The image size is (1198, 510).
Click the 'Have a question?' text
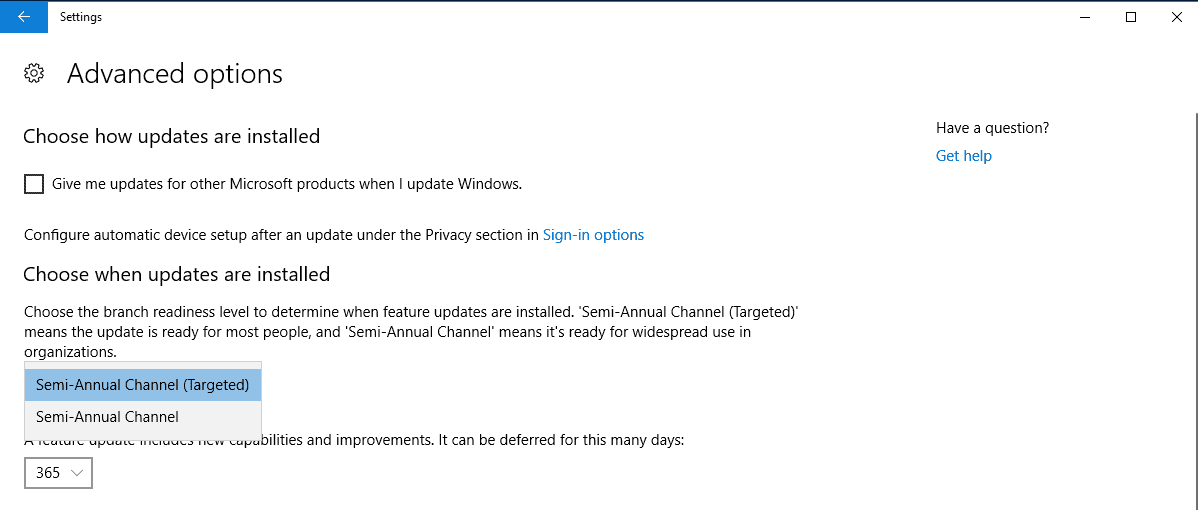click(992, 128)
